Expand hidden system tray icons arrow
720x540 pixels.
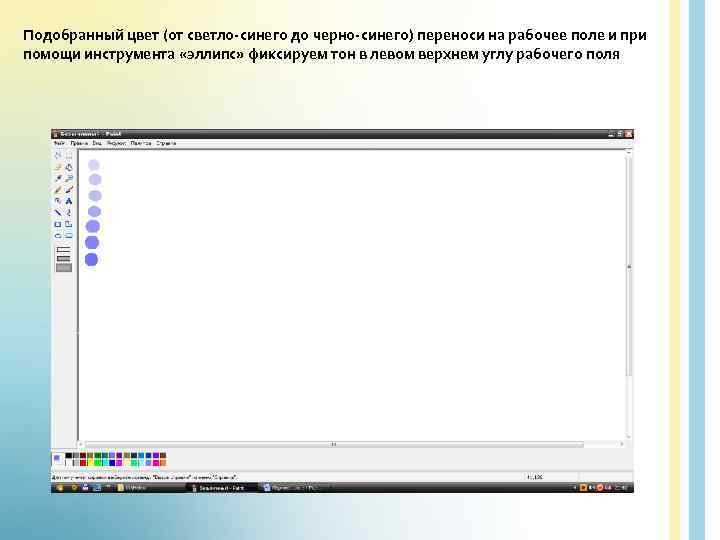tap(575, 488)
